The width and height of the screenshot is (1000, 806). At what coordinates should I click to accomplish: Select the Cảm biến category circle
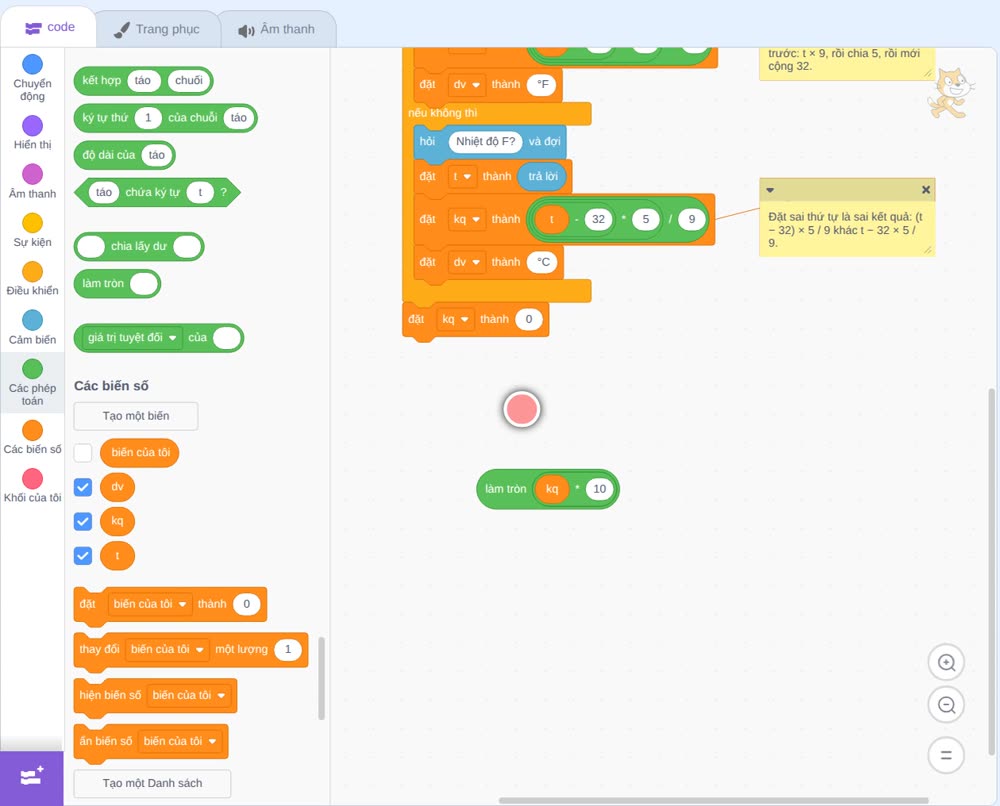33,320
